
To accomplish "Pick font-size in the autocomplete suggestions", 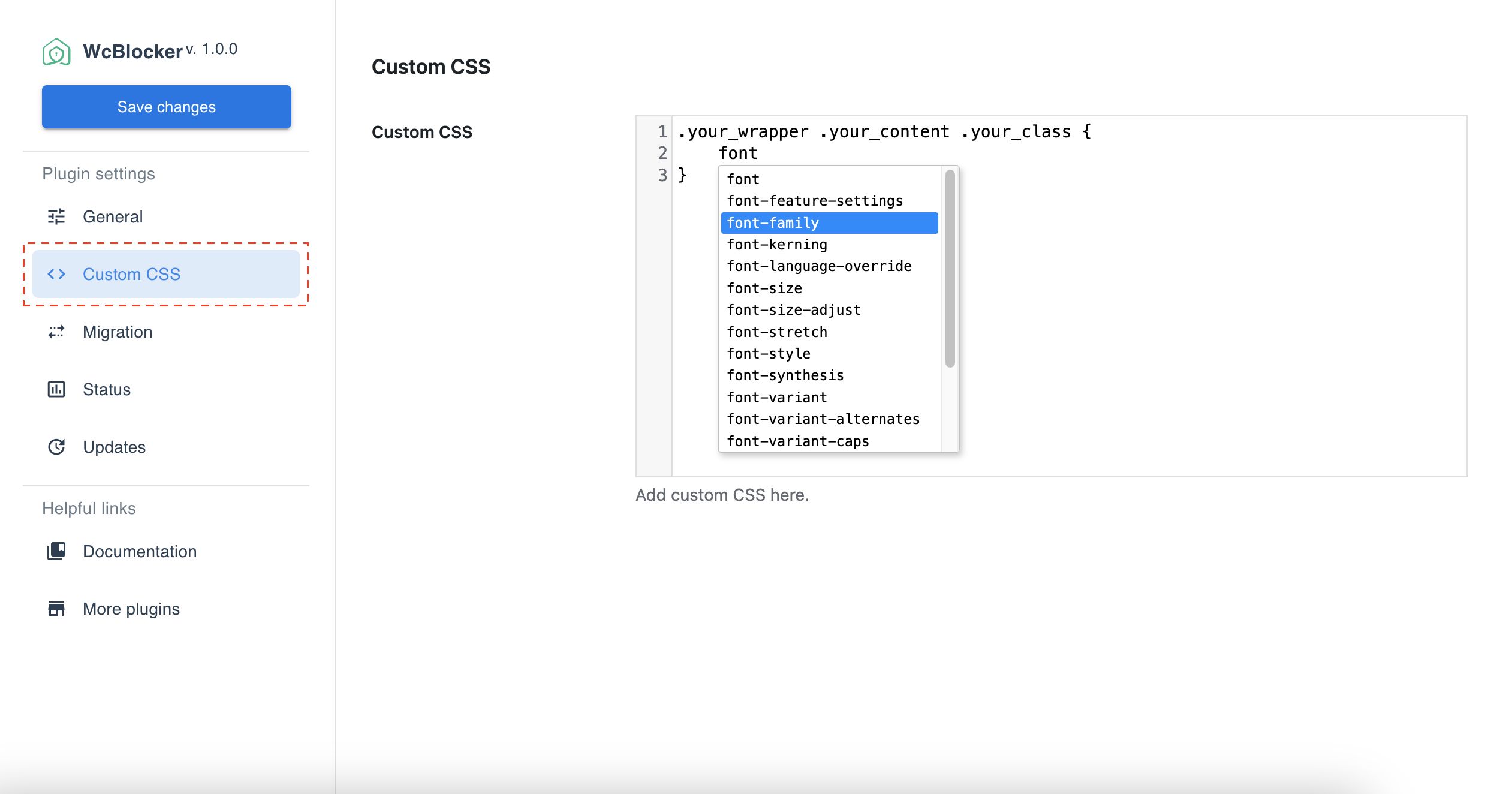I will (764, 288).
